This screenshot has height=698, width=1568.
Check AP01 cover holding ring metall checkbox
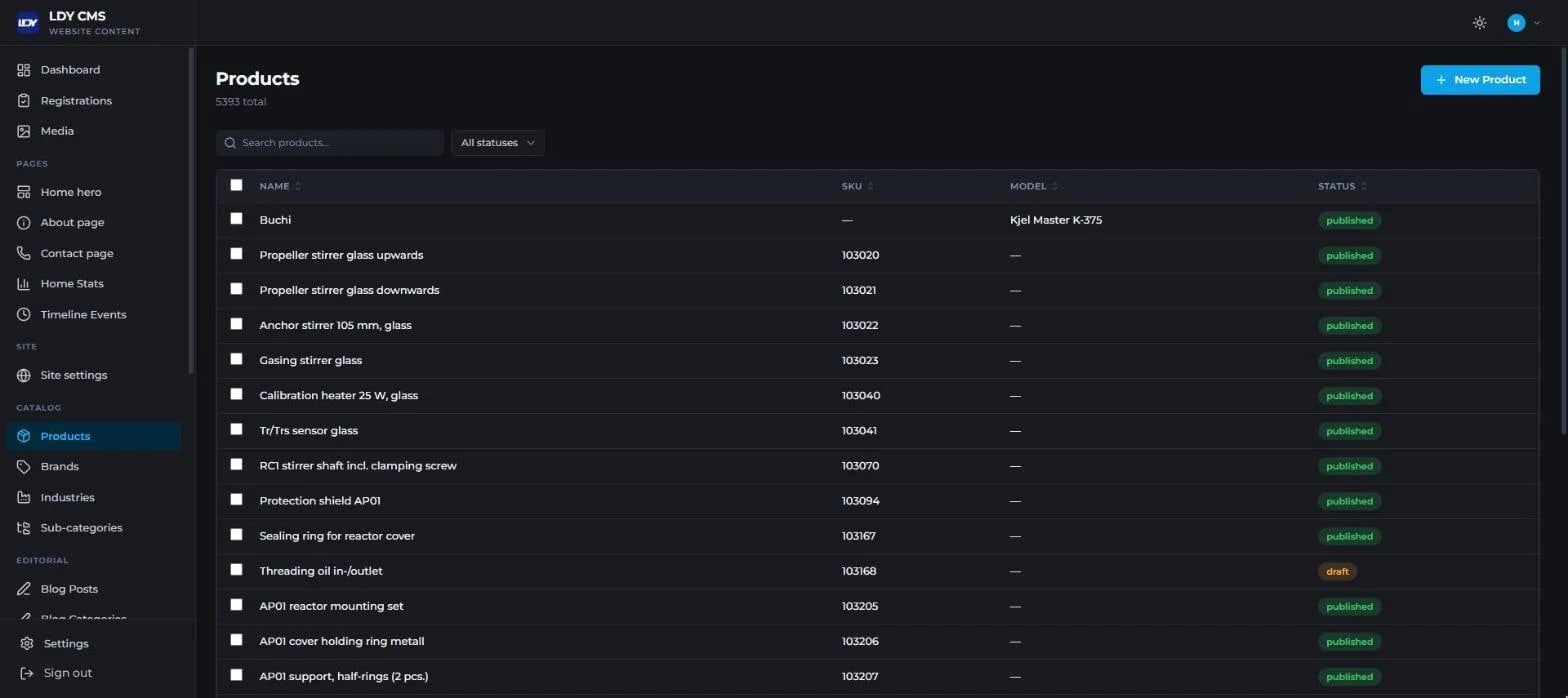coord(236,639)
